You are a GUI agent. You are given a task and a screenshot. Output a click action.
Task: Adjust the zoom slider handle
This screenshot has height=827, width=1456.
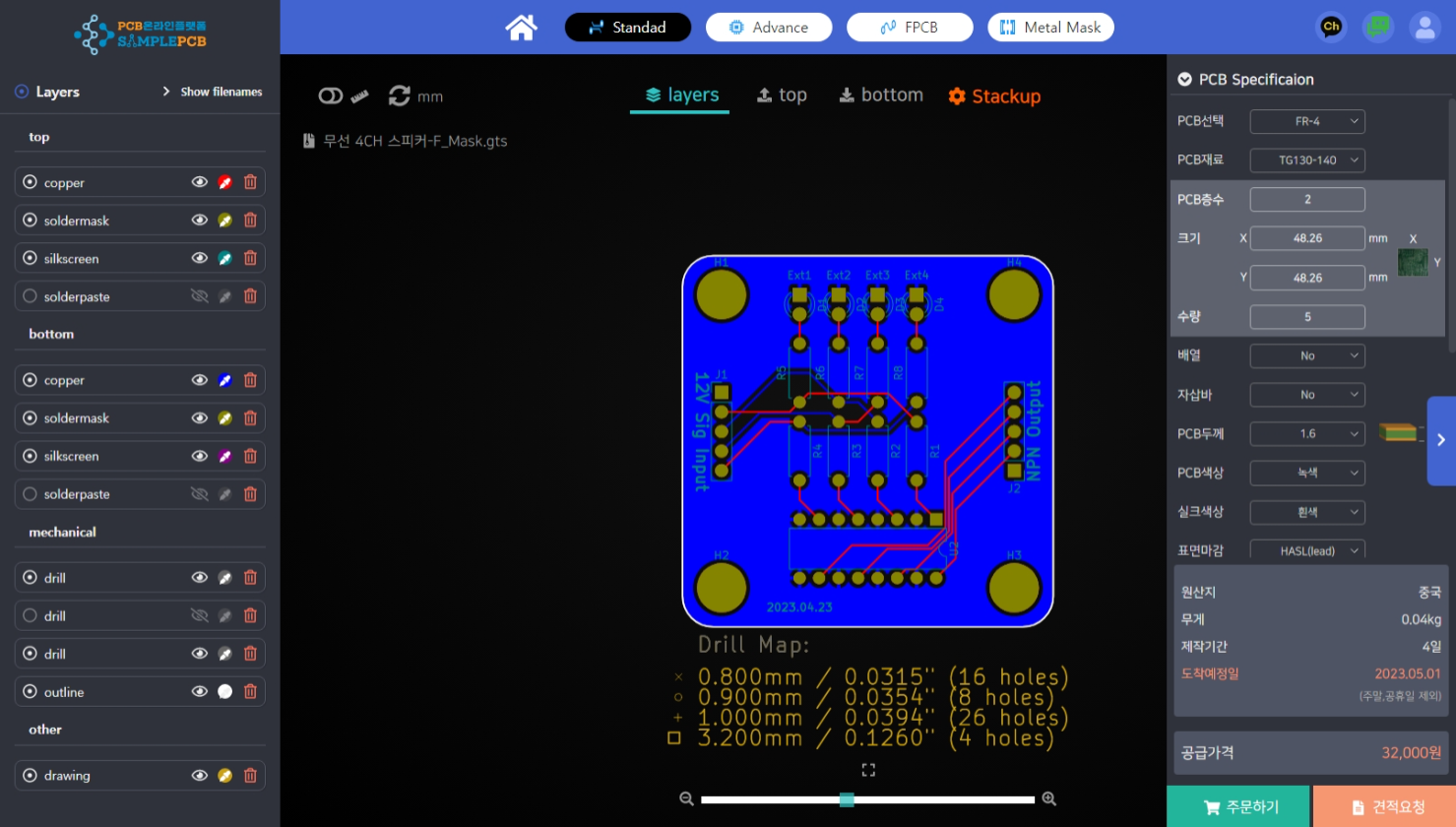tap(847, 799)
